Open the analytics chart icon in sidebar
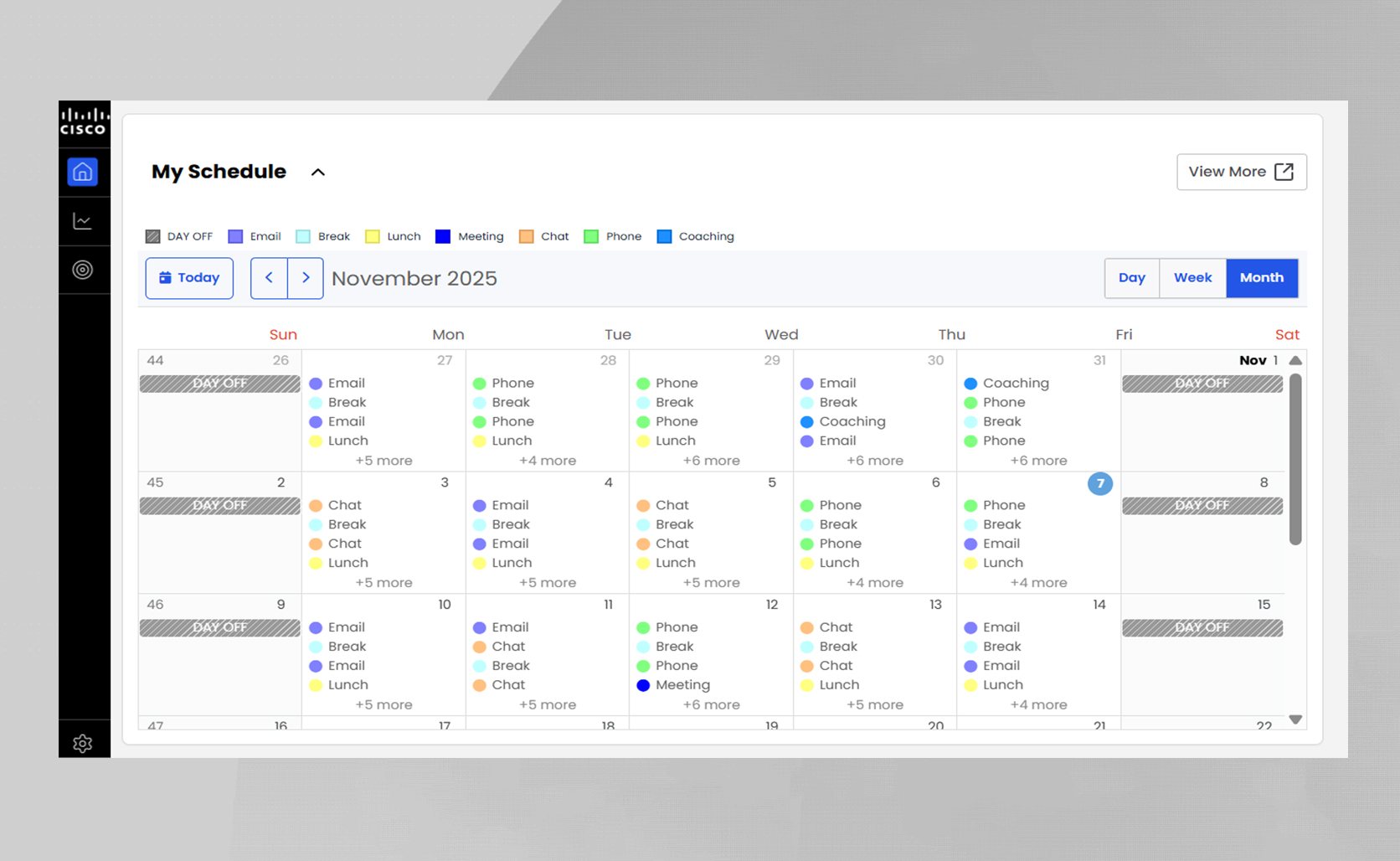This screenshot has width=1400, height=861. (x=83, y=221)
